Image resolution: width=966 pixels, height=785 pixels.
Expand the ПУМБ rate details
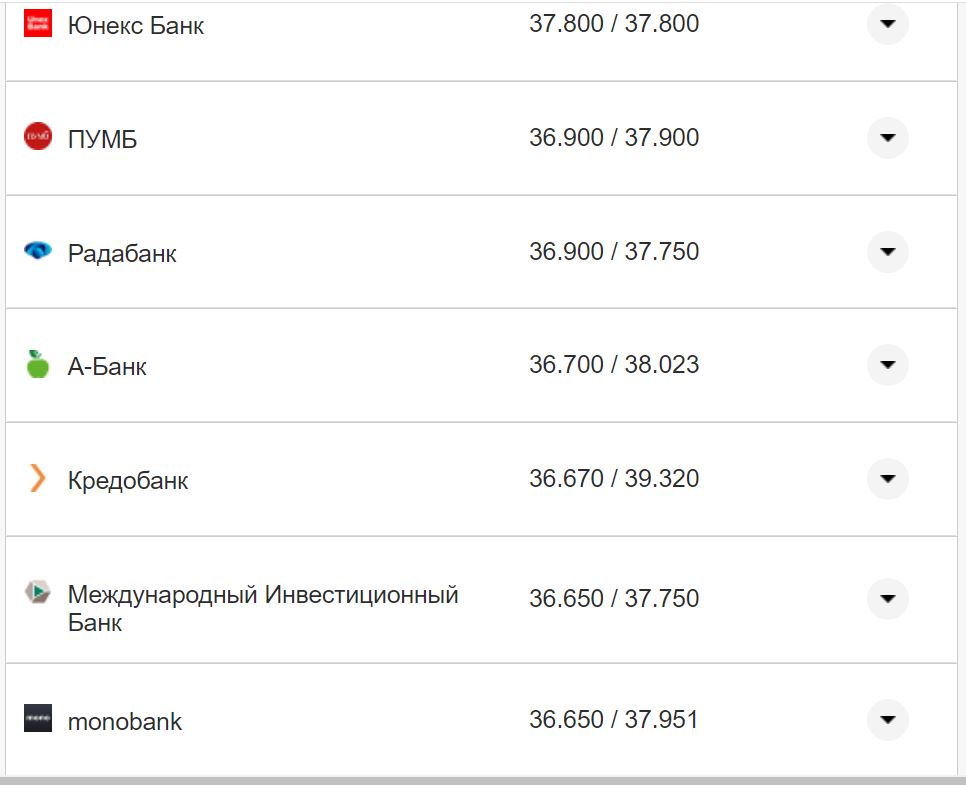tap(887, 138)
